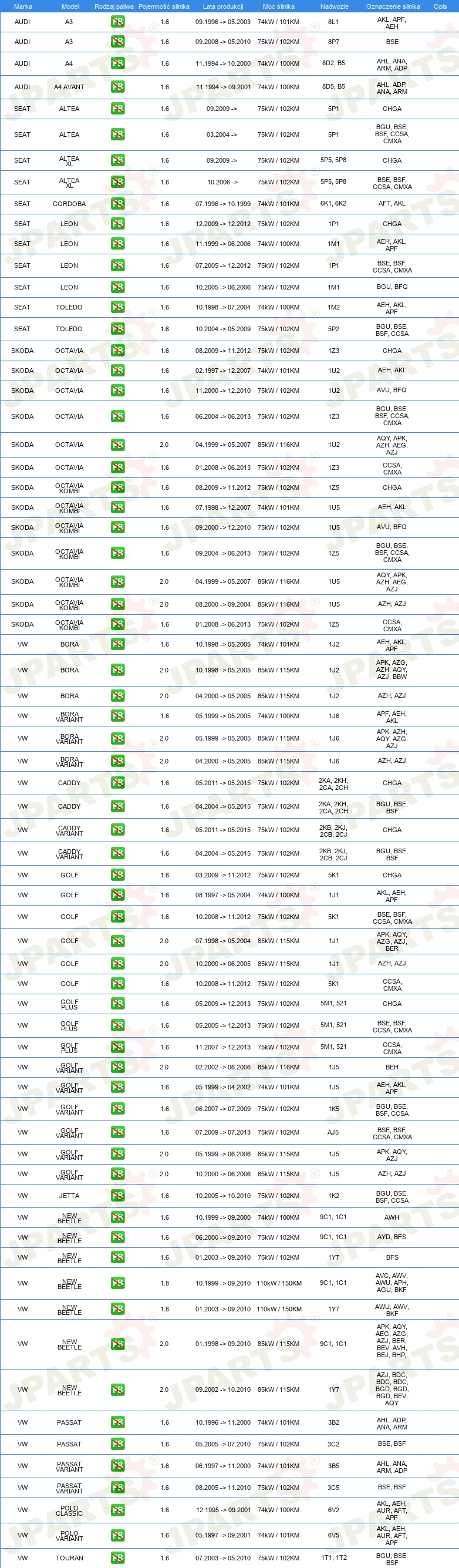Viewport: 459px width, 1568px height.
Task: Click the Pojemność silnika column header
Action: coord(164,6)
